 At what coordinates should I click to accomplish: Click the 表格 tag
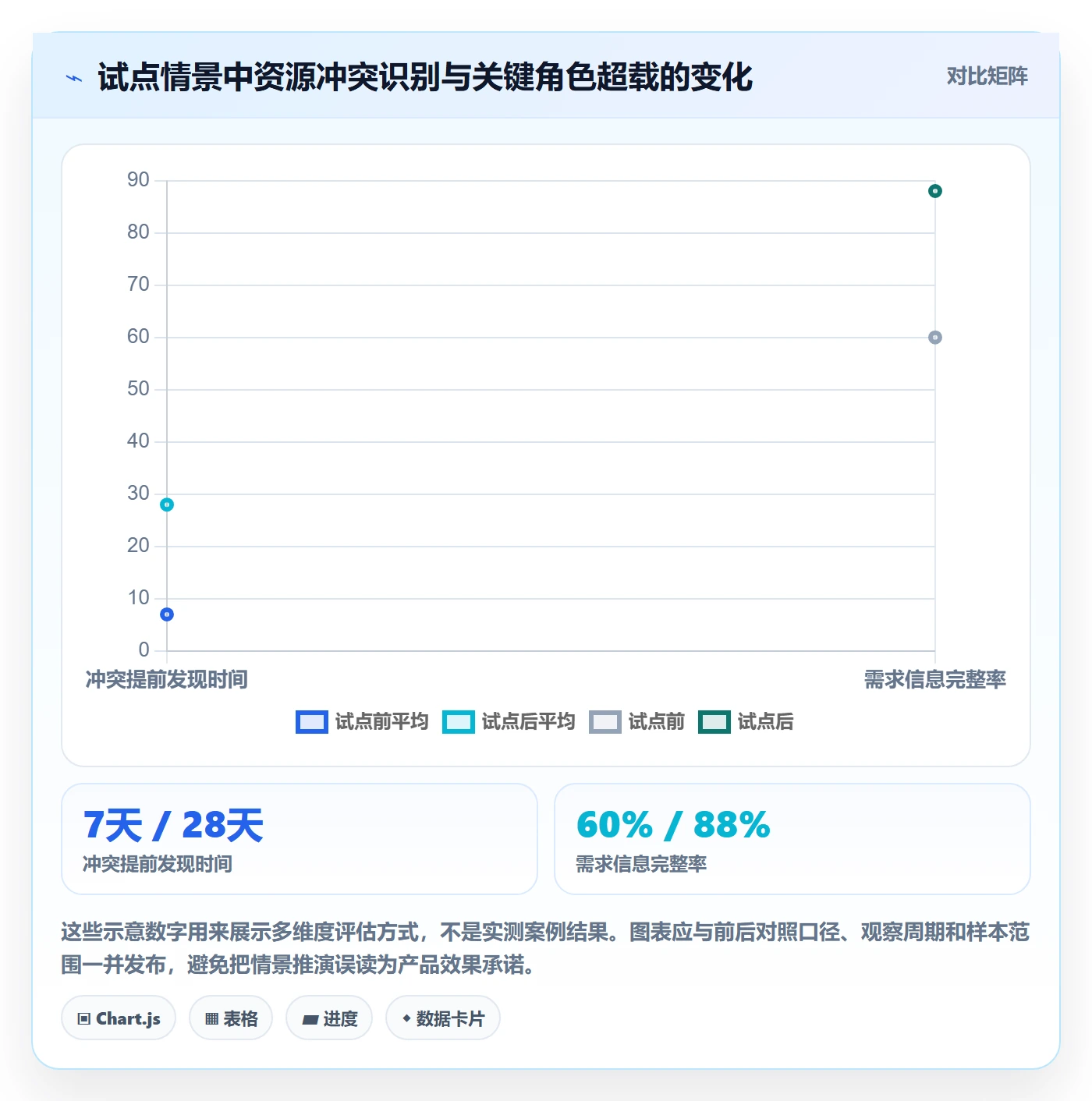231,1018
